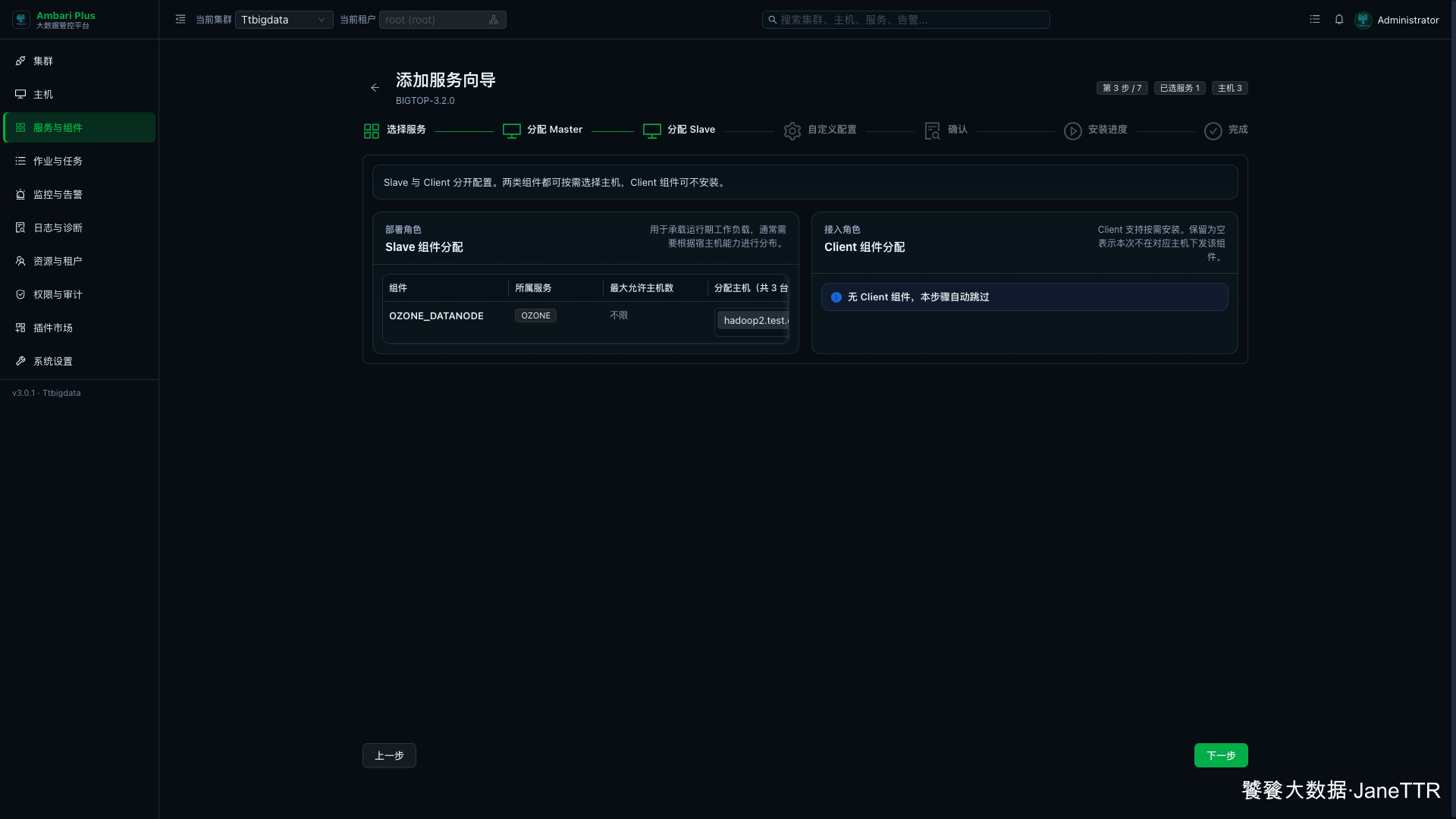Open 权限与审计 in the sidebar
The height and width of the screenshot is (819, 1456).
tap(79, 294)
